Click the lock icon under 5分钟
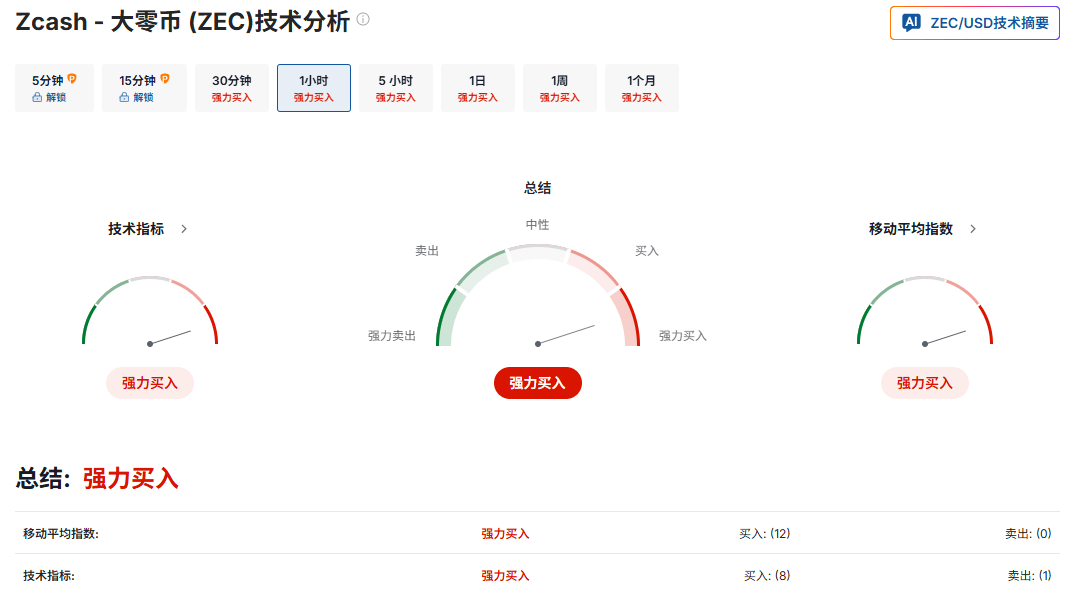This screenshot has height=589, width=1070. 37,98
